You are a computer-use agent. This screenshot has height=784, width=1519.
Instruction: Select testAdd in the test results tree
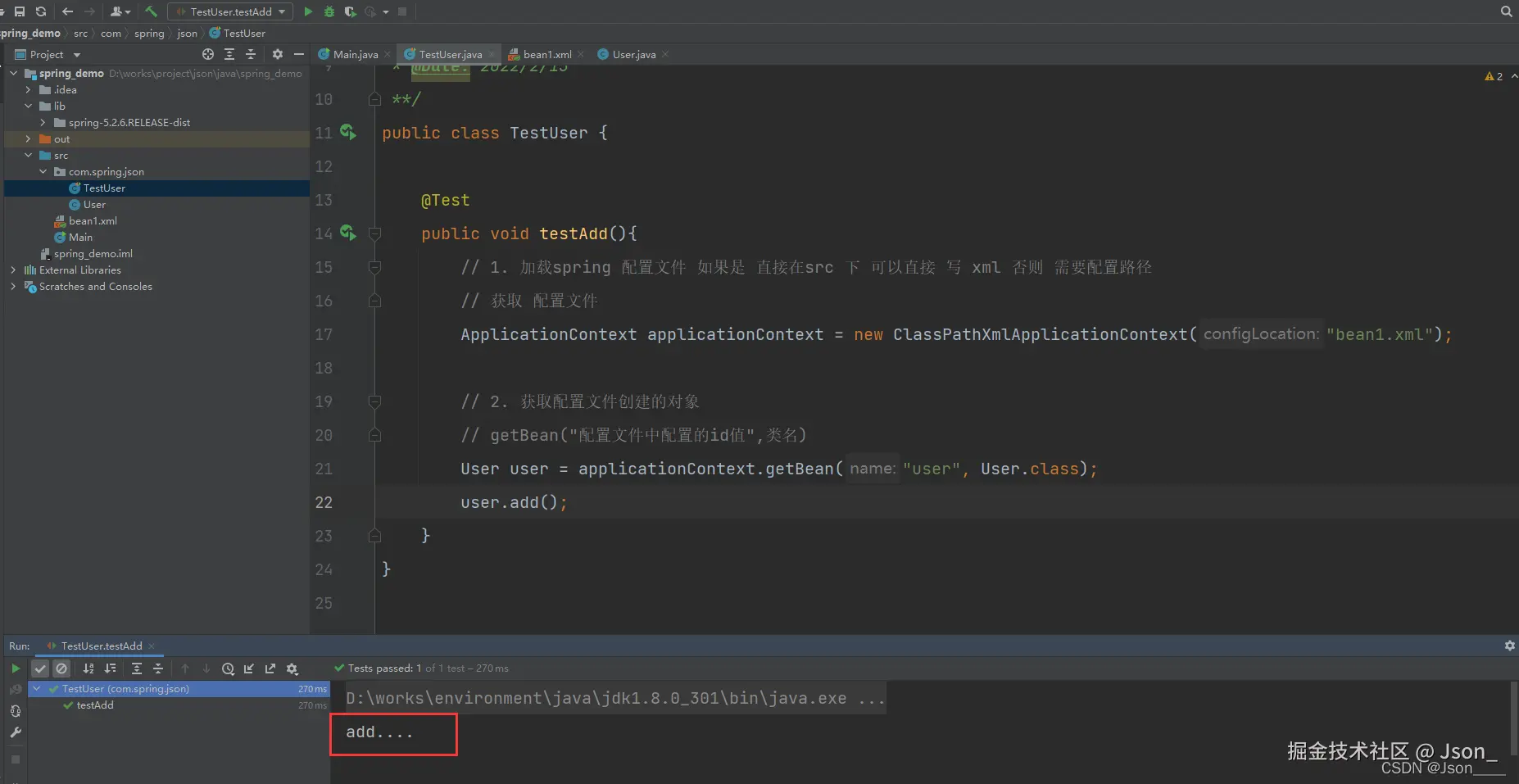tap(95, 705)
